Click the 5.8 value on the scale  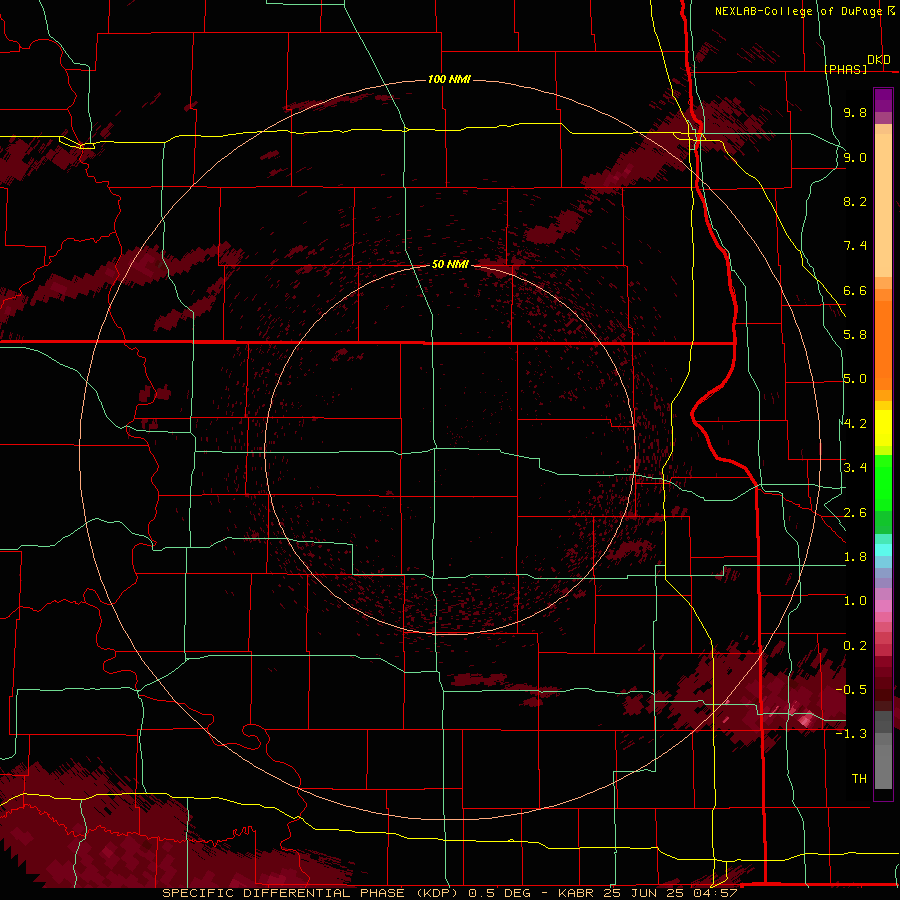(855, 335)
